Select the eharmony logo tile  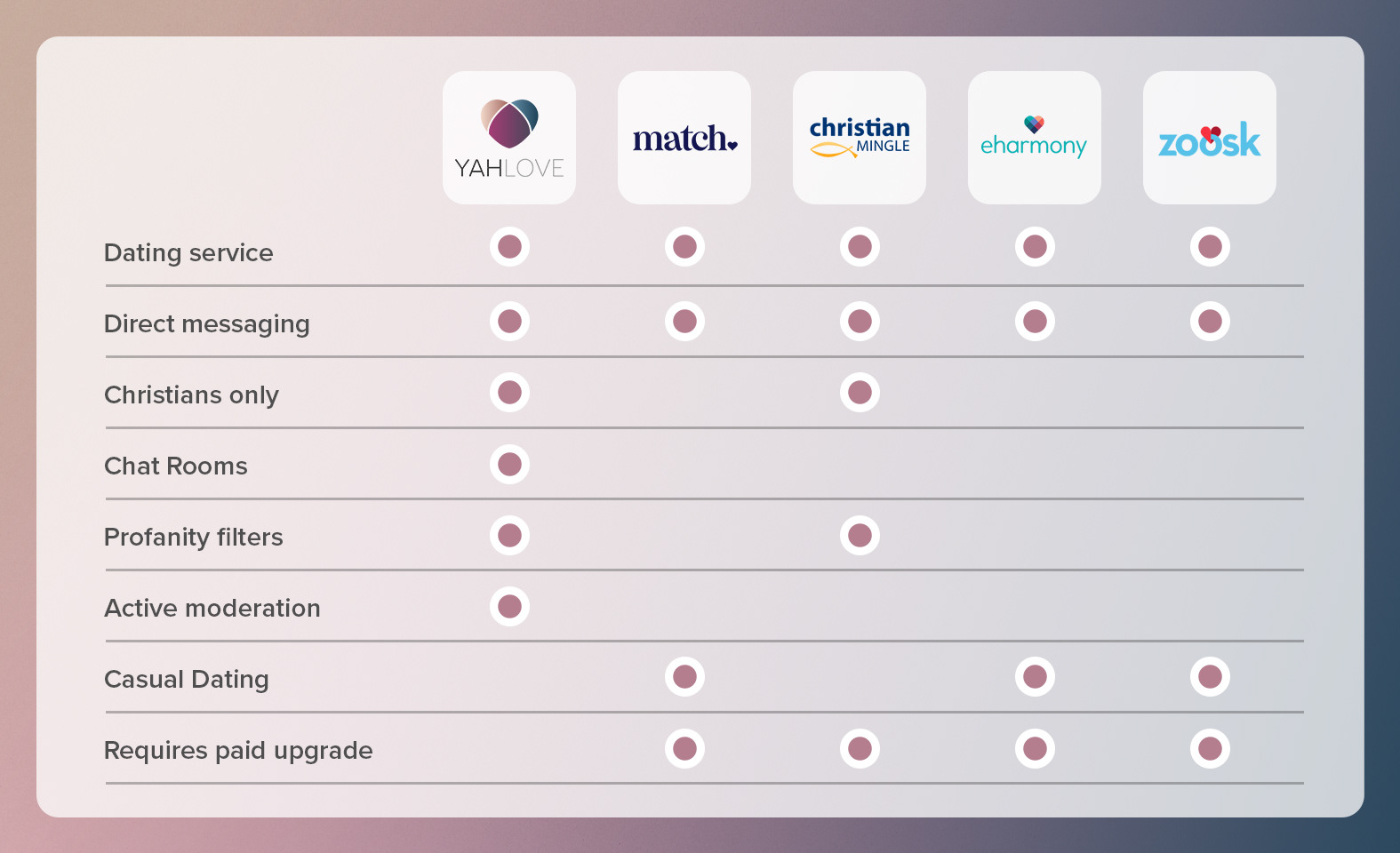pos(1035,138)
